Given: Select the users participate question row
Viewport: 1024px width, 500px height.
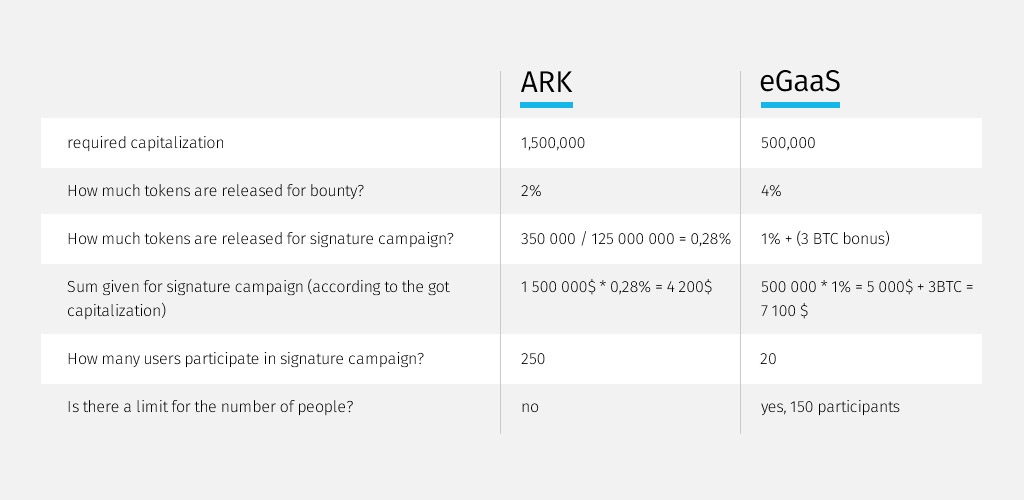Looking at the screenshot, I should (245, 359).
